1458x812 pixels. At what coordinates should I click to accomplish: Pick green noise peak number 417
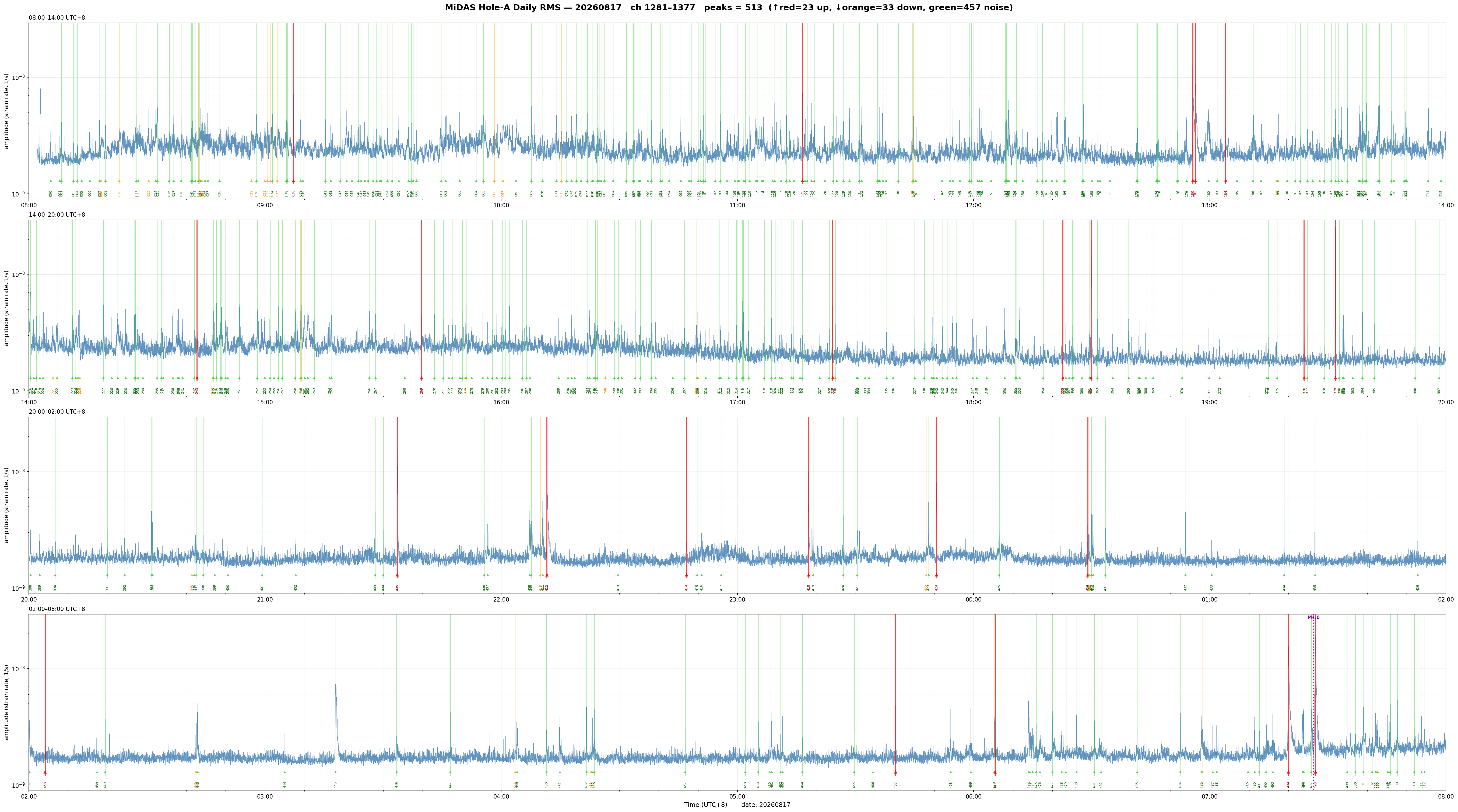(x=721, y=588)
